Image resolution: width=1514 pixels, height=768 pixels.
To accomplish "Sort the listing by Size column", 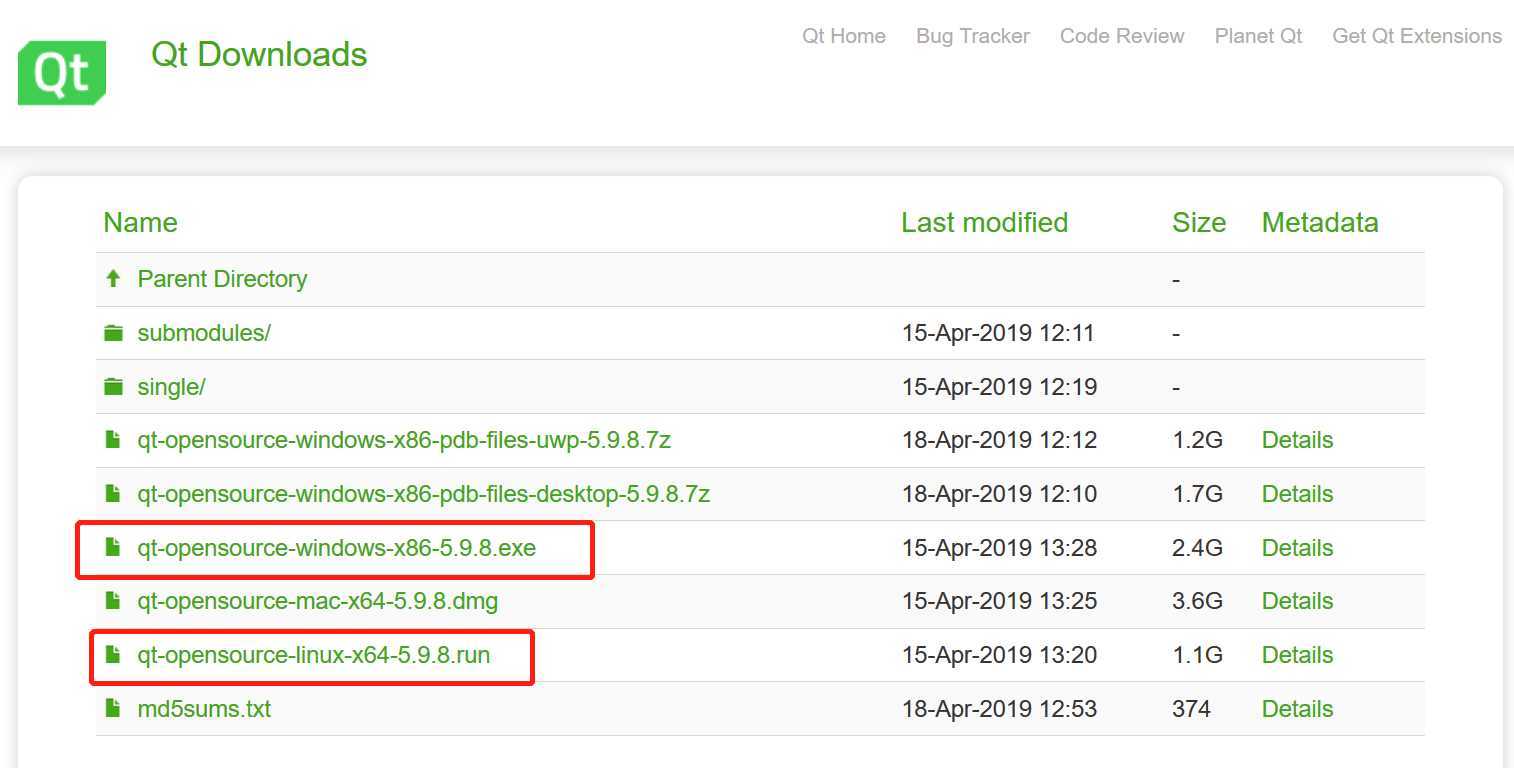I will [x=1199, y=222].
